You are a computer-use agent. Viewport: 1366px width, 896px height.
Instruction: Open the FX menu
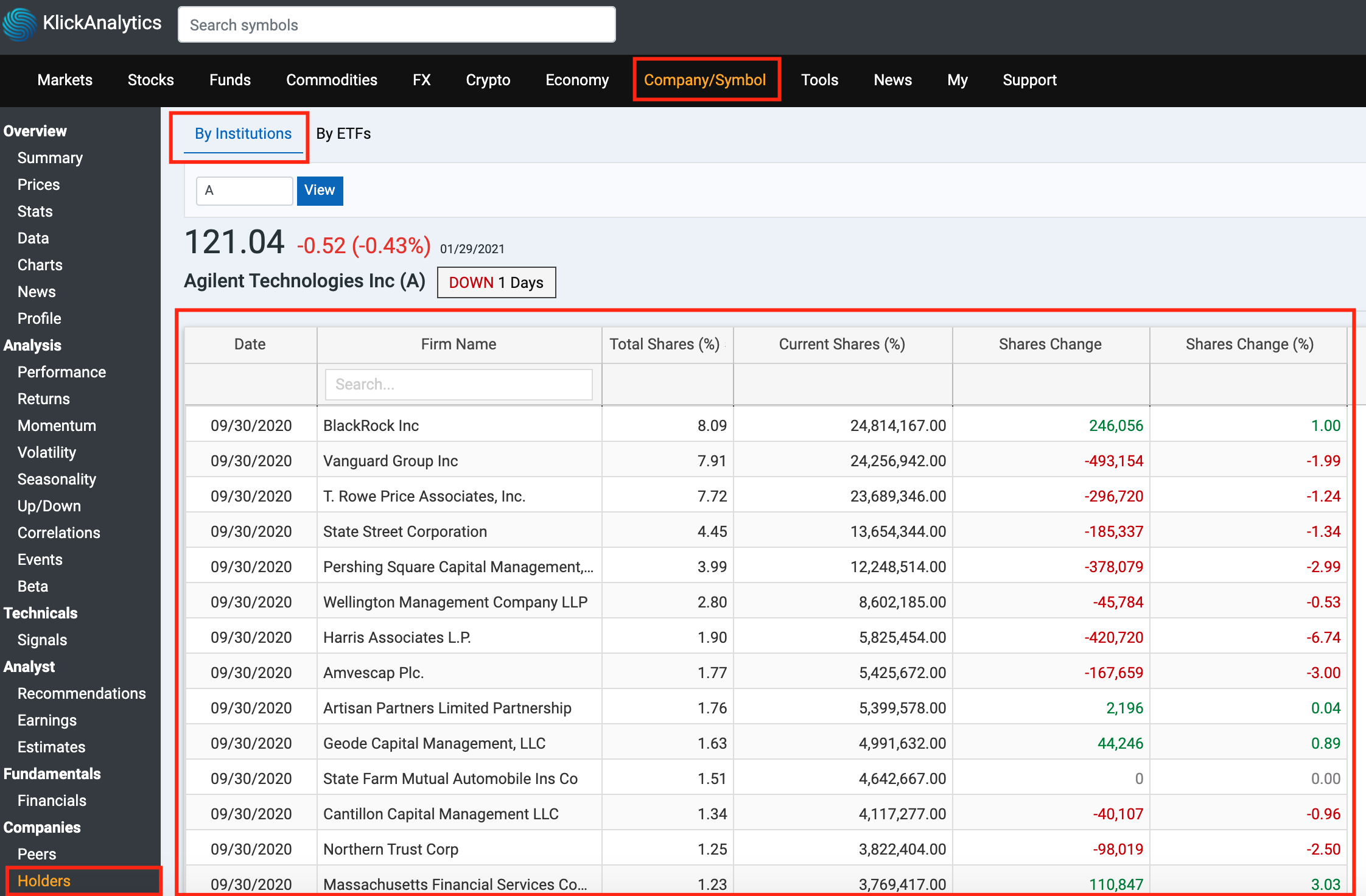pos(421,80)
